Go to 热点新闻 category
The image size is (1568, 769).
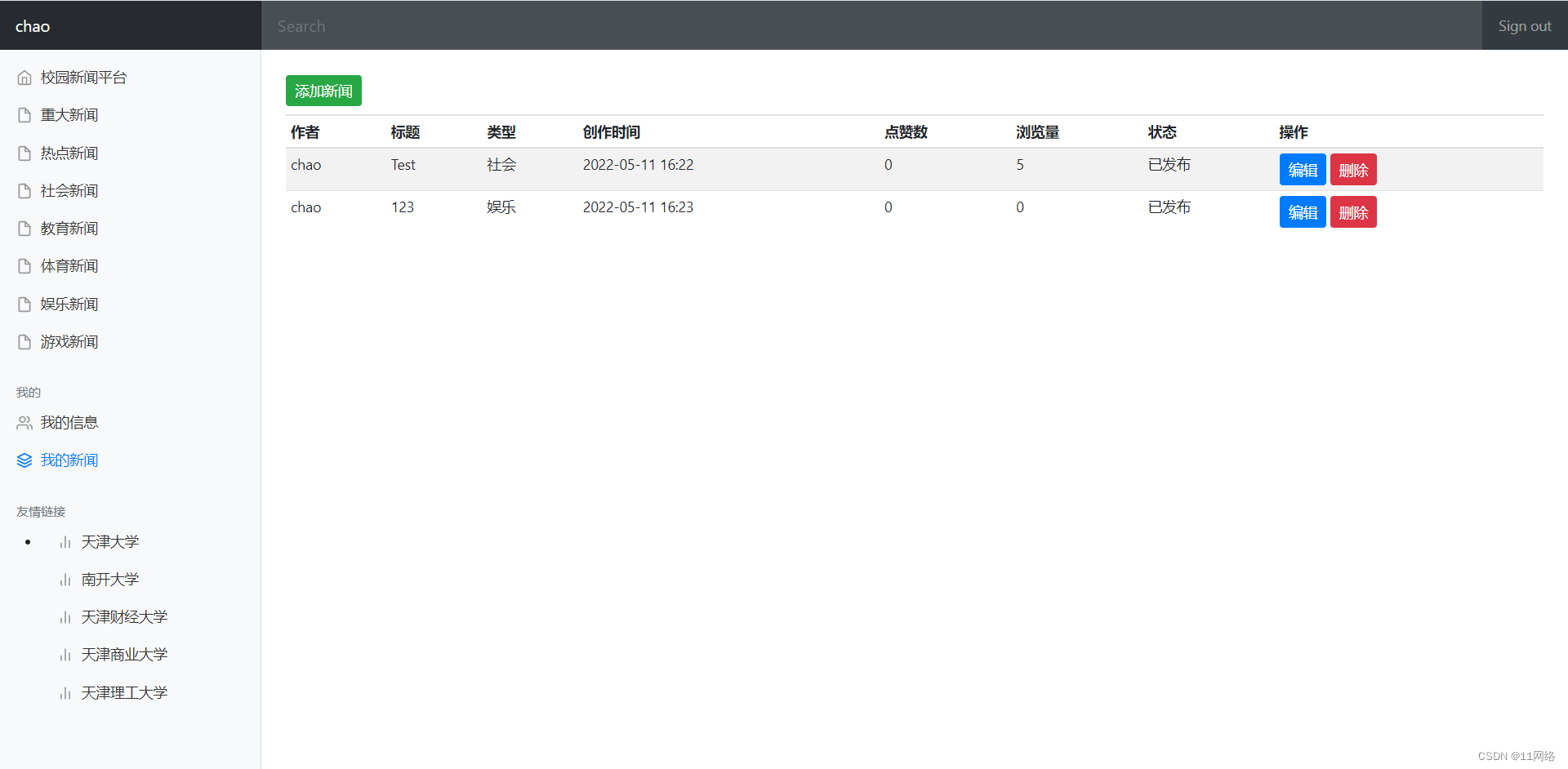click(69, 153)
